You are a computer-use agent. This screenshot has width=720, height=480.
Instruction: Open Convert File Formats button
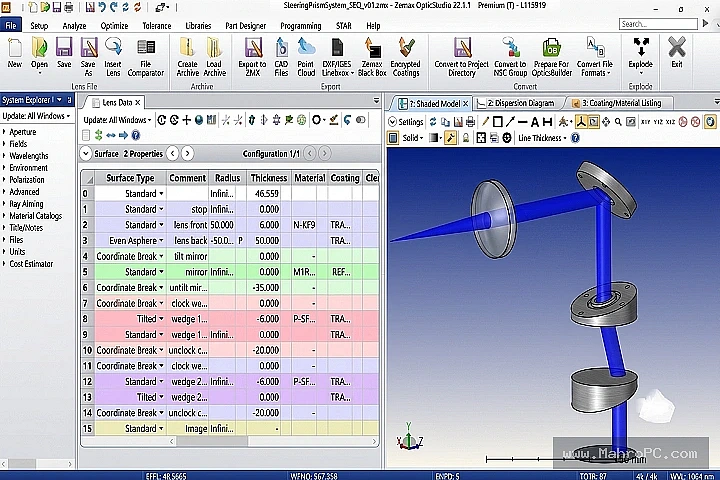click(x=595, y=57)
